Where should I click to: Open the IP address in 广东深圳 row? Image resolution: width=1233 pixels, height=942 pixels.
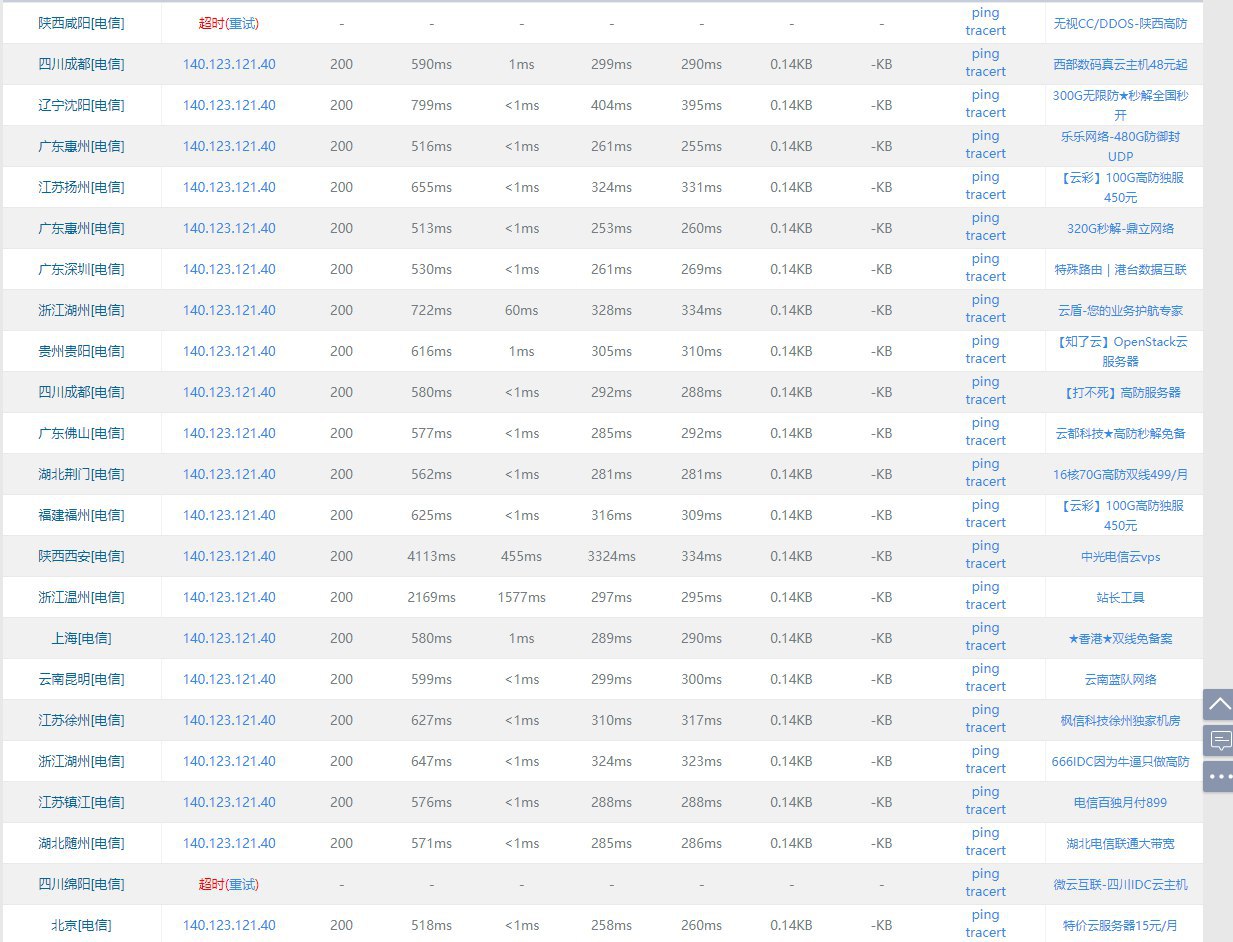point(229,269)
